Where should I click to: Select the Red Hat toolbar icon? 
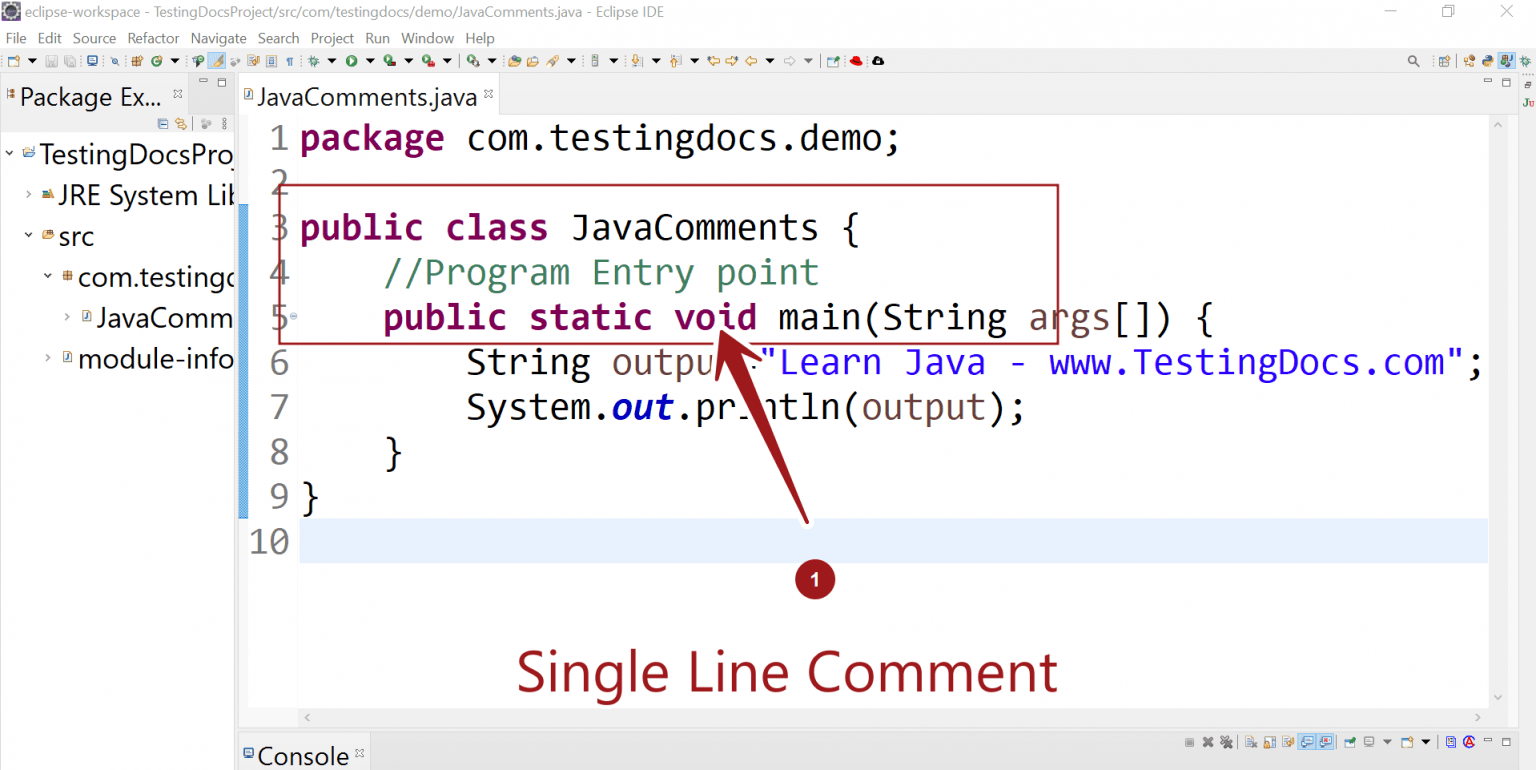point(855,61)
